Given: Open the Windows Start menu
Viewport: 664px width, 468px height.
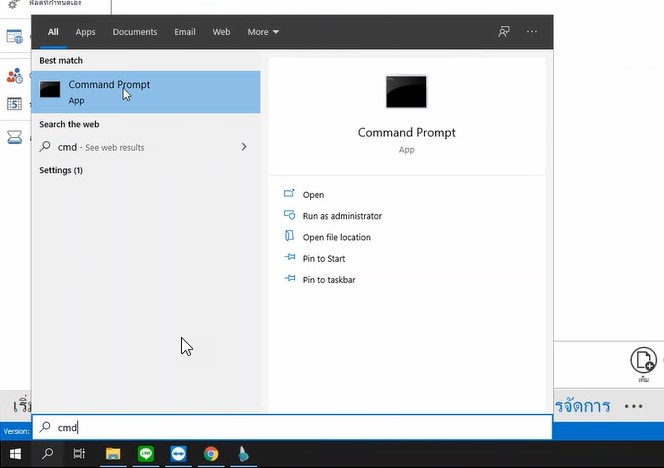Looking at the screenshot, I should [15, 454].
